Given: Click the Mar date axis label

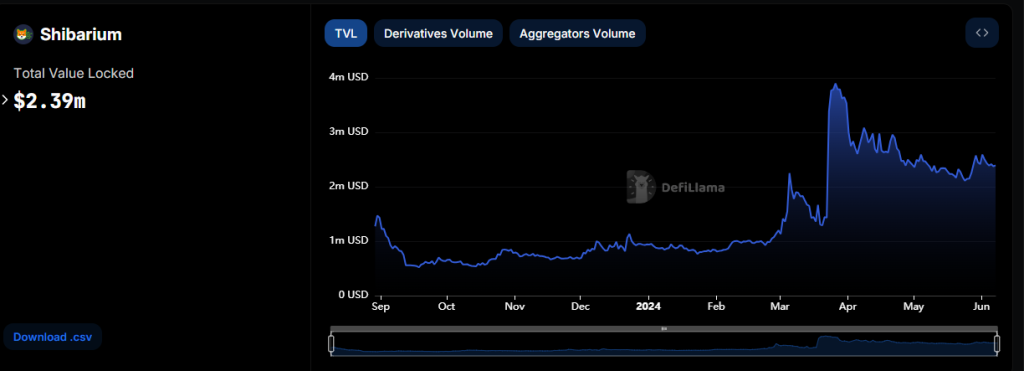Looking at the screenshot, I should point(780,306).
